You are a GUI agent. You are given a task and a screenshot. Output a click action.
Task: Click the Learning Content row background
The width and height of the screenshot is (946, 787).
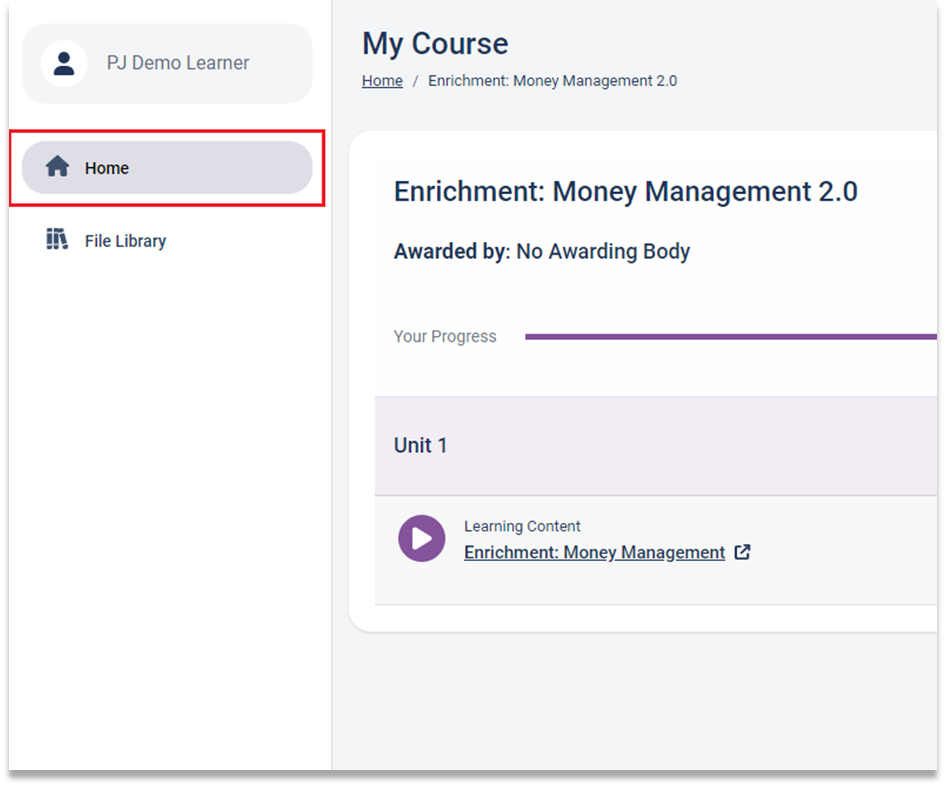click(656, 550)
